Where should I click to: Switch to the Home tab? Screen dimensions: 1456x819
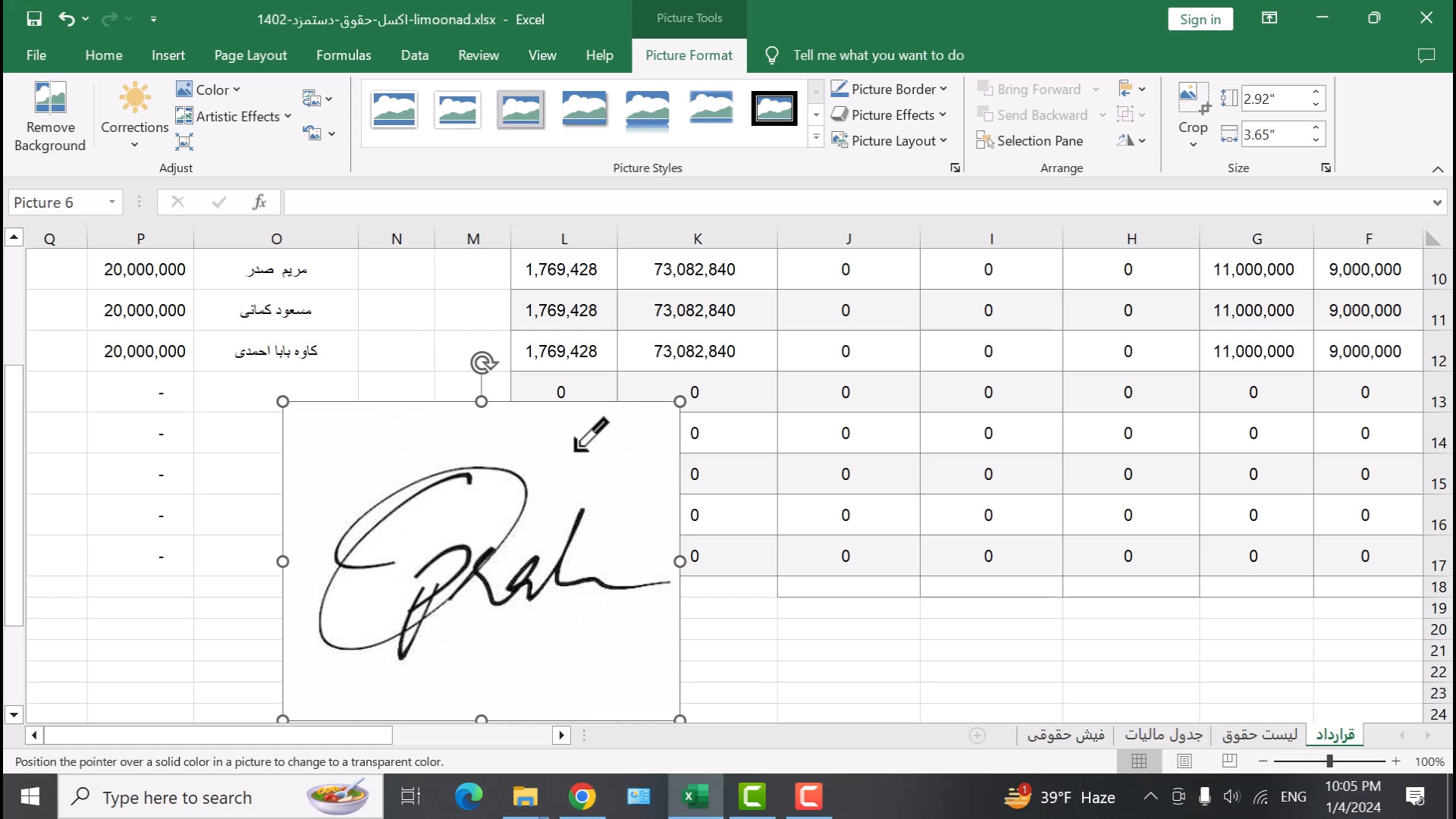(x=104, y=55)
